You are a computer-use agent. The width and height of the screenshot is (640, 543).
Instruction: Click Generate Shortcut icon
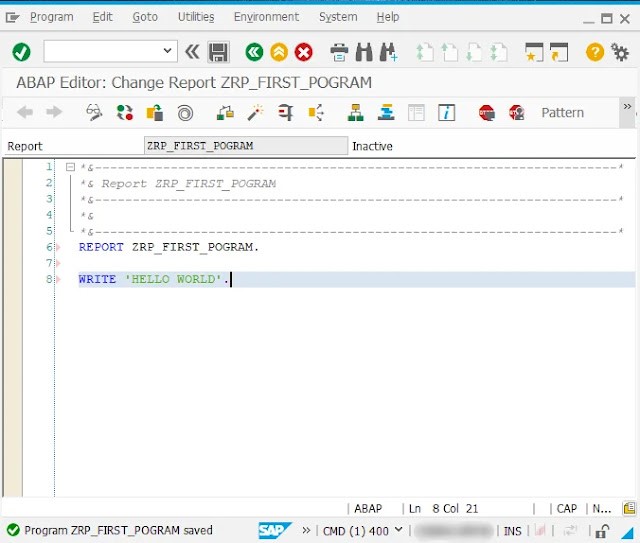point(559,52)
